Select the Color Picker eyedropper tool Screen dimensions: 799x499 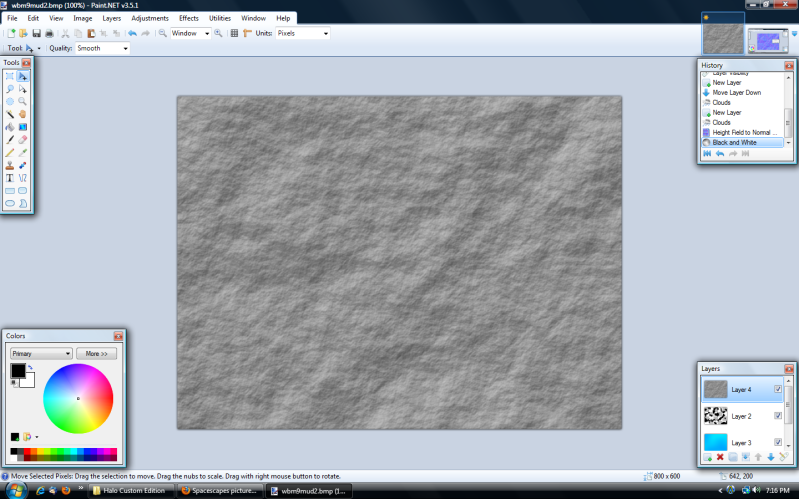22,152
